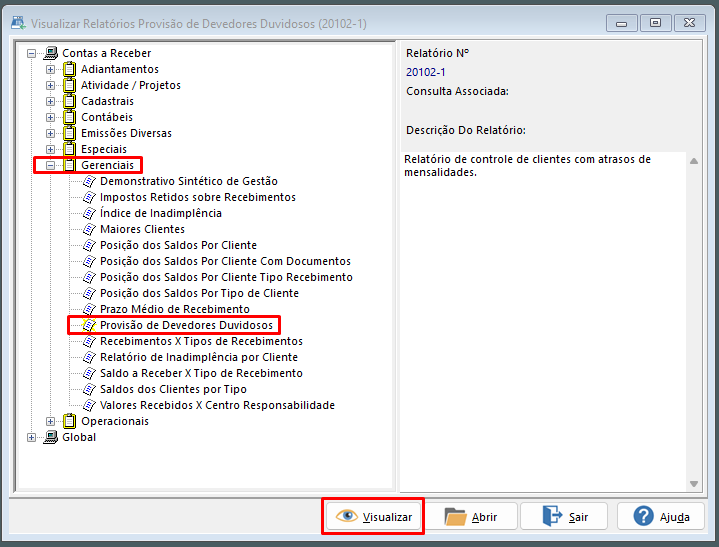This screenshot has width=719, height=547.
Task: Click the report number 20102-1
Action: (426, 72)
